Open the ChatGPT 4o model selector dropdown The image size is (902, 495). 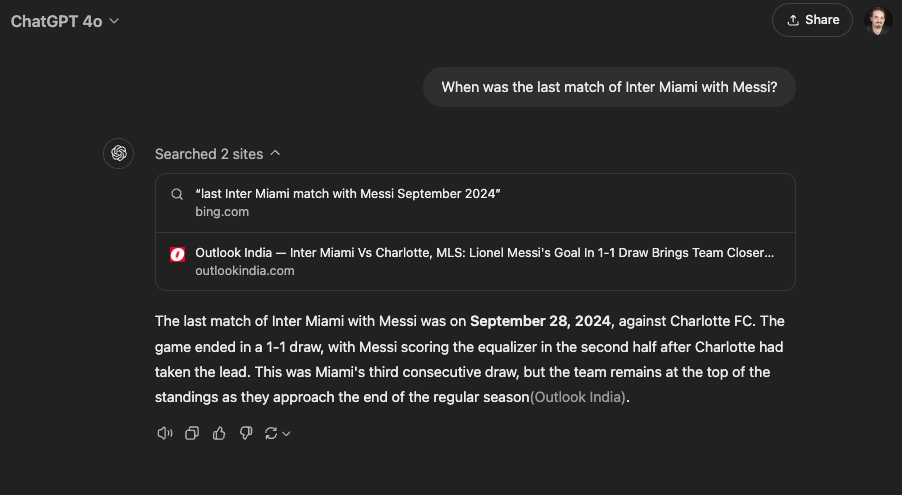pyautogui.click(x=65, y=21)
